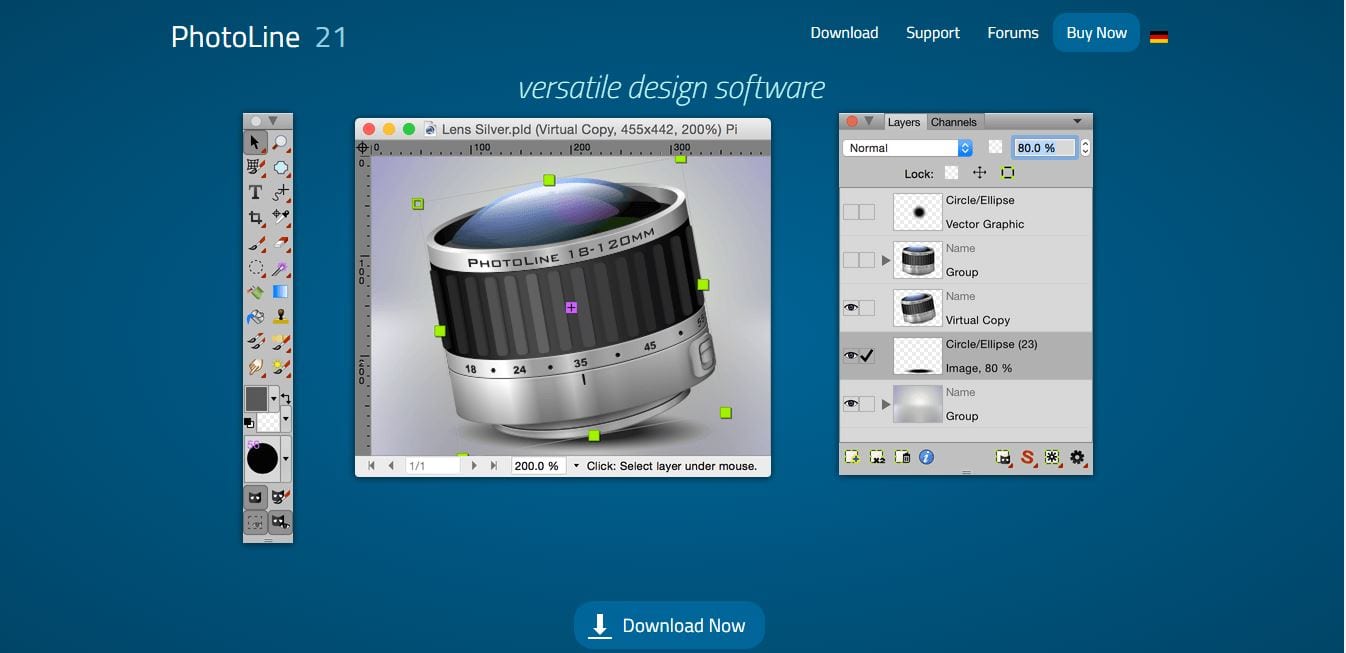Image resolution: width=1346 pixels, height=653 pixels.
Task: Click the move lock icon
Action: point(980,173)
